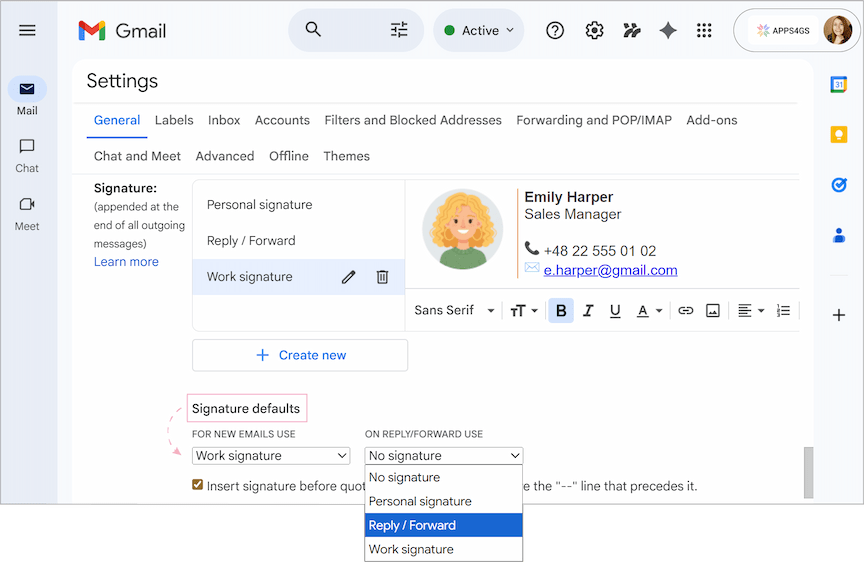Click Create new signature button
This screenshot has width=864, height=562.
(x=300, y=355)
